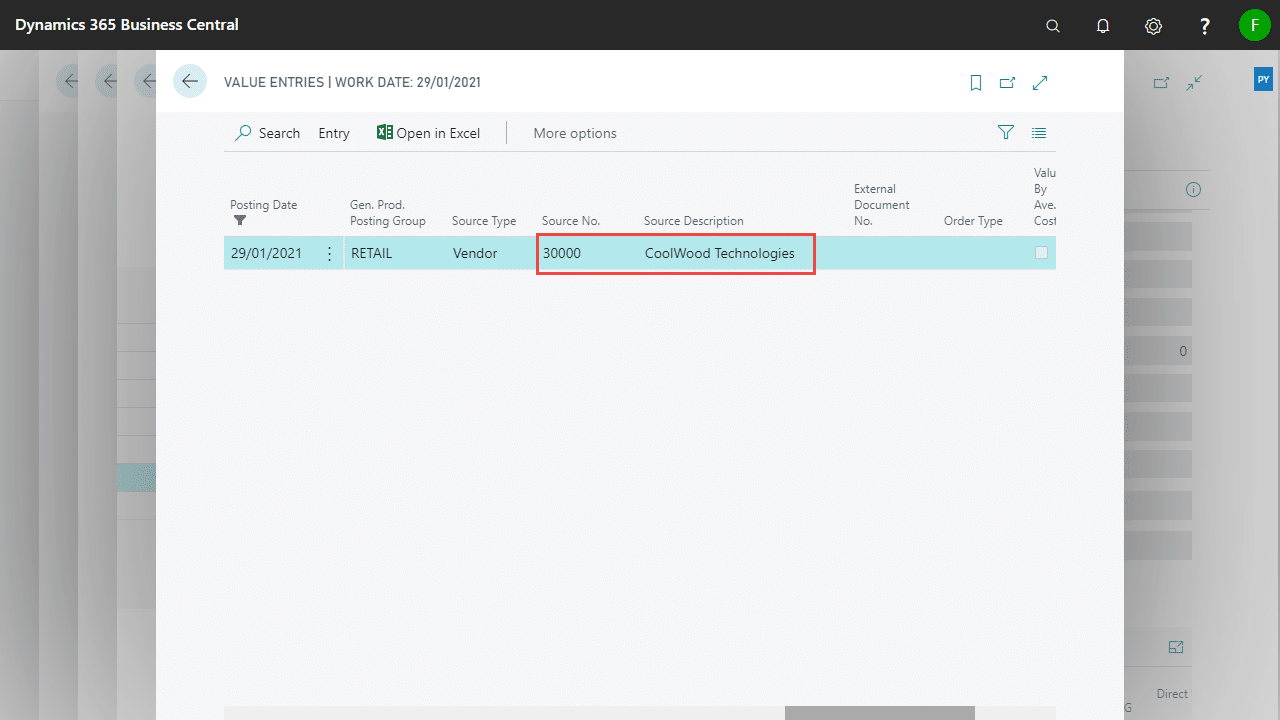Click Source Type column header

point(484,221)
